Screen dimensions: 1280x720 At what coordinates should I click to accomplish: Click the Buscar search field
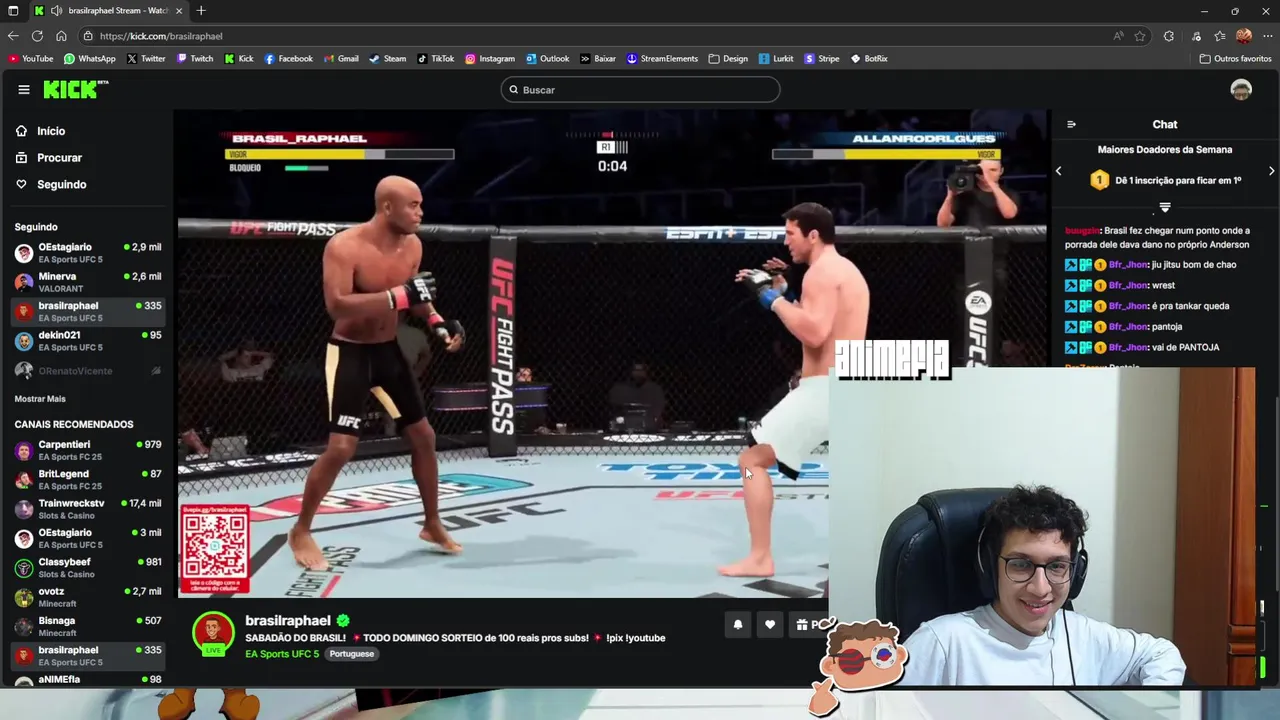coord(640,90)
